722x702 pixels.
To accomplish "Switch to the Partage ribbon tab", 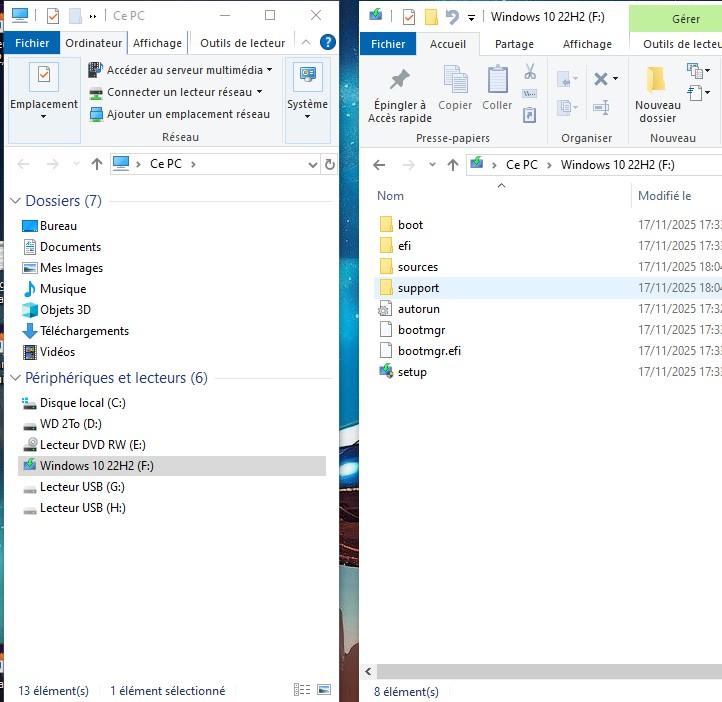I will [514, 44].
